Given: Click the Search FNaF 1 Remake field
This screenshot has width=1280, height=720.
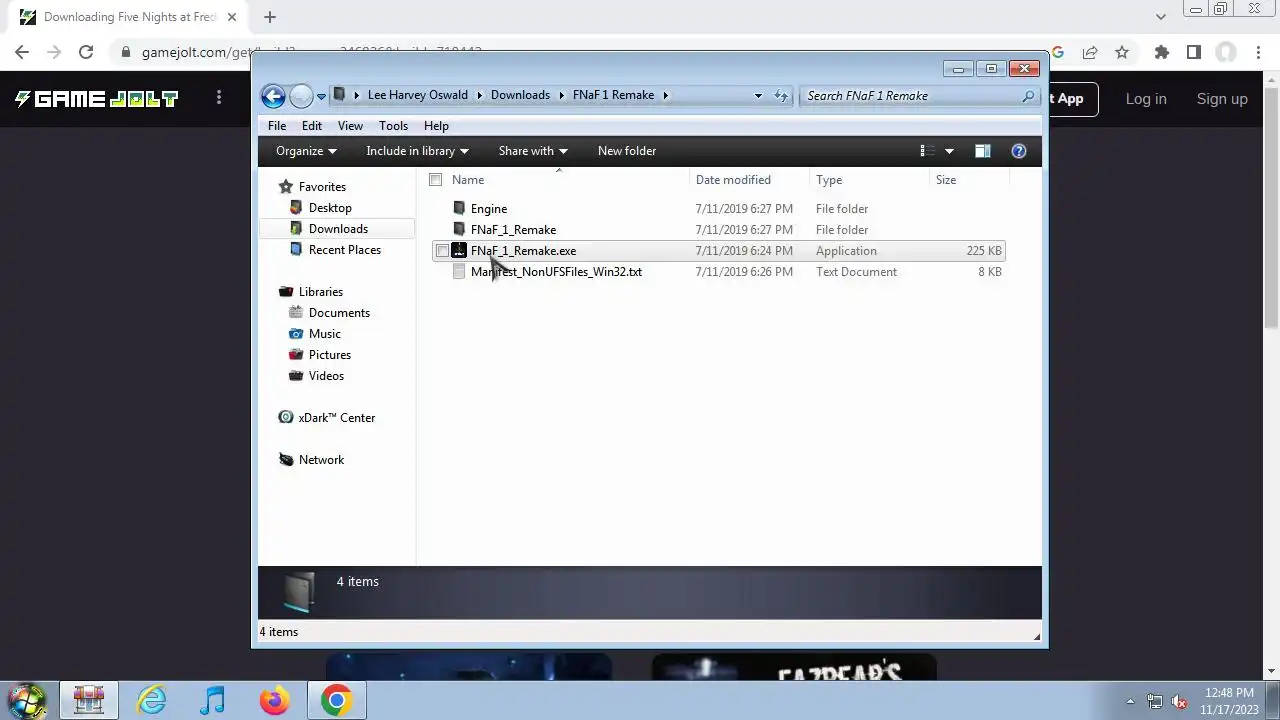Looking at the screenshot, I should point(920,96).
